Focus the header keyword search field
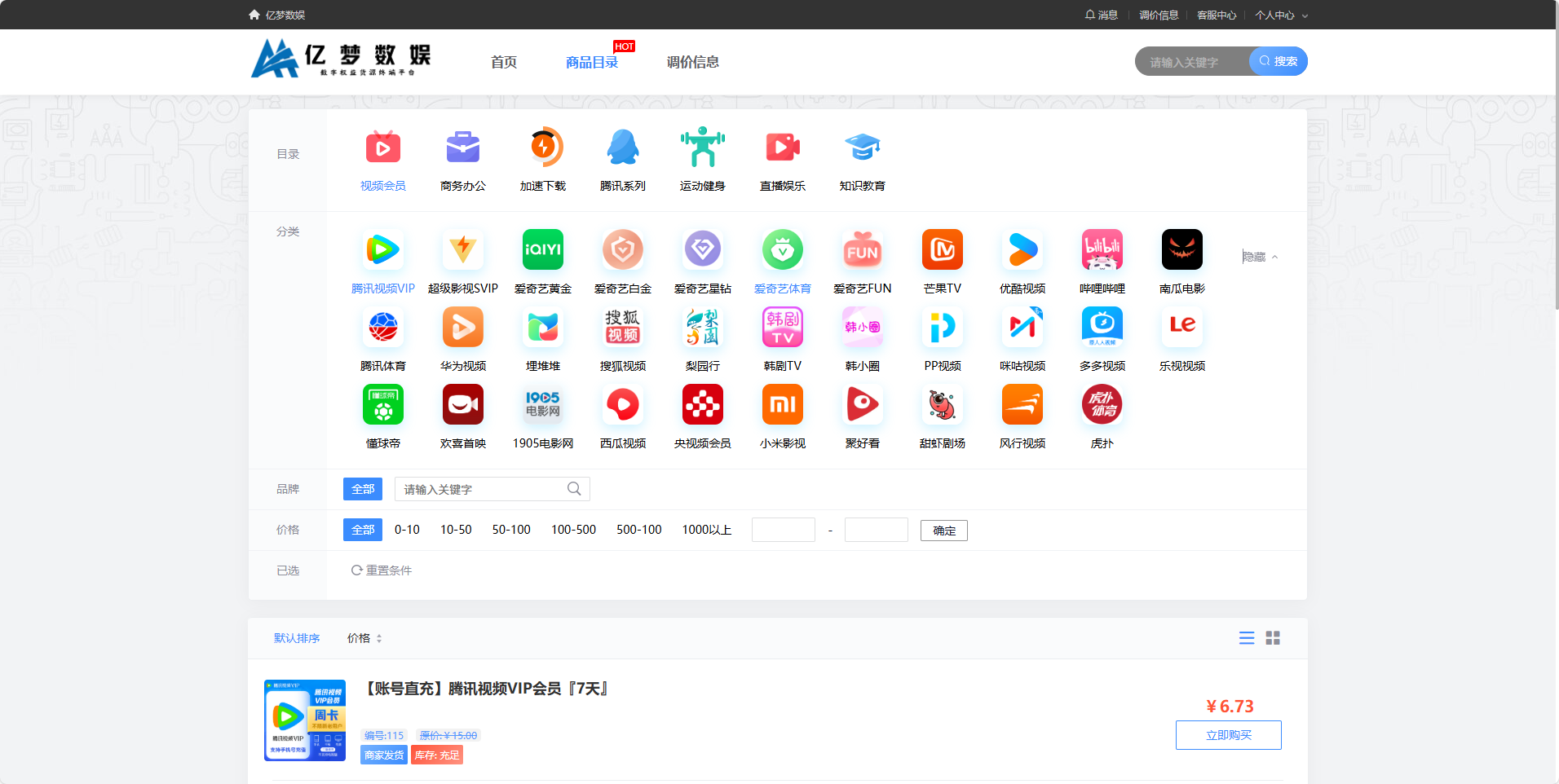Viewport: 1559px width, 784px height. pyautogui.click(x=1192, y=61)
